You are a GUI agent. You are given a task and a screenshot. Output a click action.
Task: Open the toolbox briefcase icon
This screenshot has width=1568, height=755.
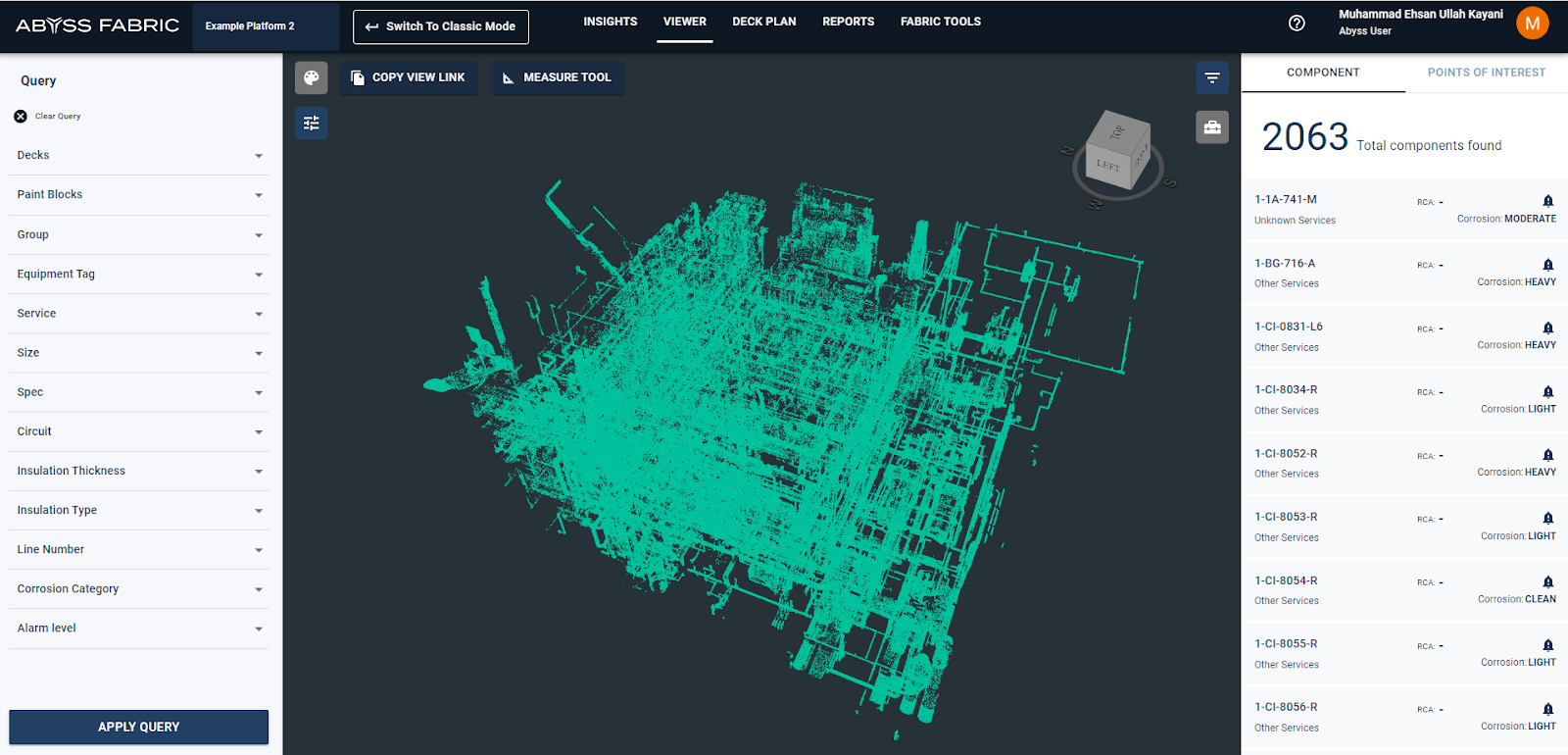1211,126
